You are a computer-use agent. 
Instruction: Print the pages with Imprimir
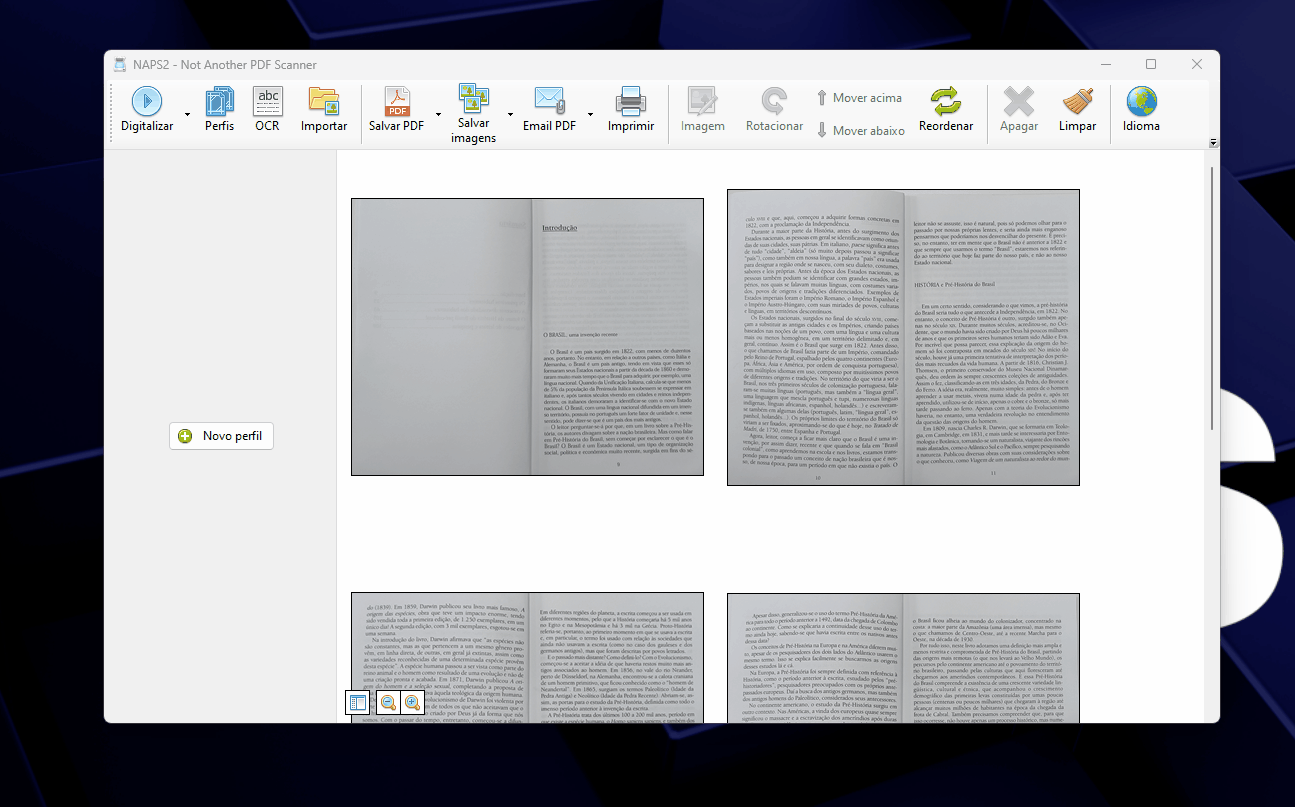(631, 110)
